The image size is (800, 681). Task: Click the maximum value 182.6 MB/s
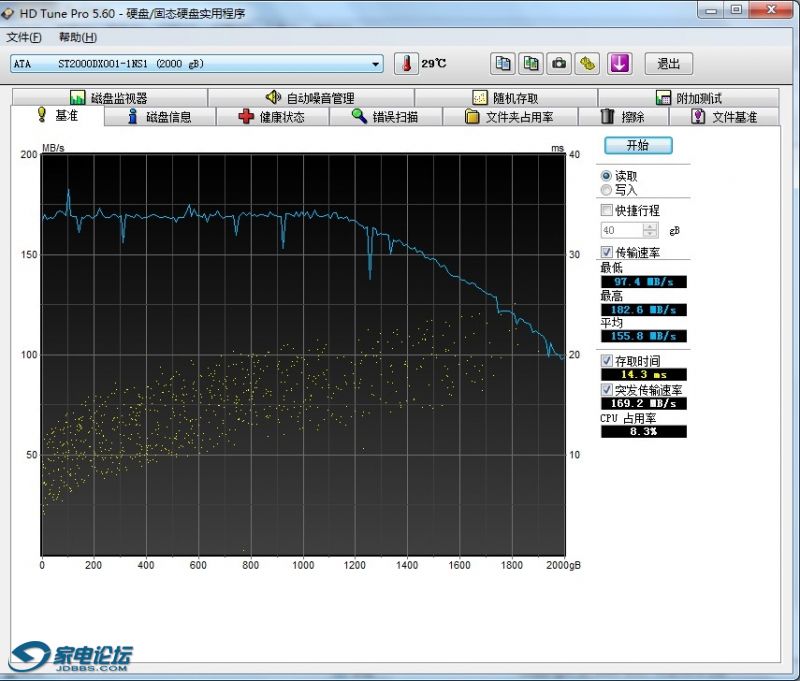pyautogui.click(x=643, y=310)
